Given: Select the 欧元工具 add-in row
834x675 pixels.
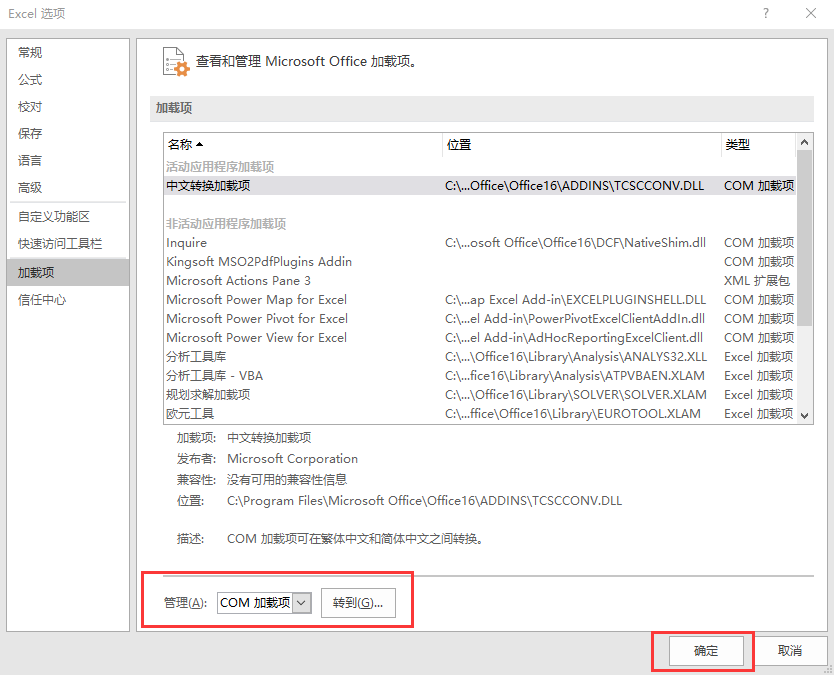Looking at the screenshot, I should pyautogui.click(x=480, y=413).
